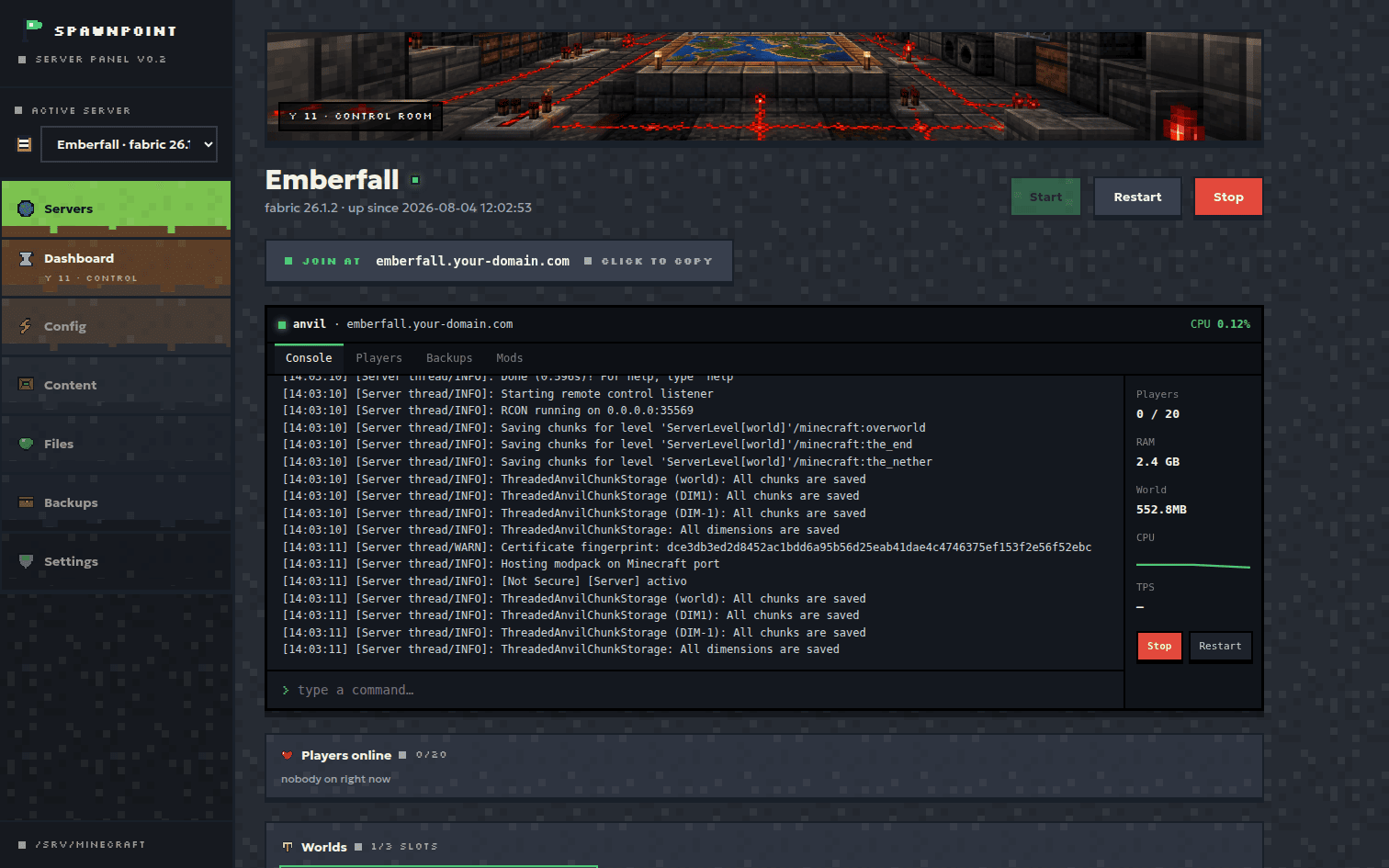1389x868 pixels.
Task: Click the small Stop button in stats panel
Action: click(x=1159, y=646)
